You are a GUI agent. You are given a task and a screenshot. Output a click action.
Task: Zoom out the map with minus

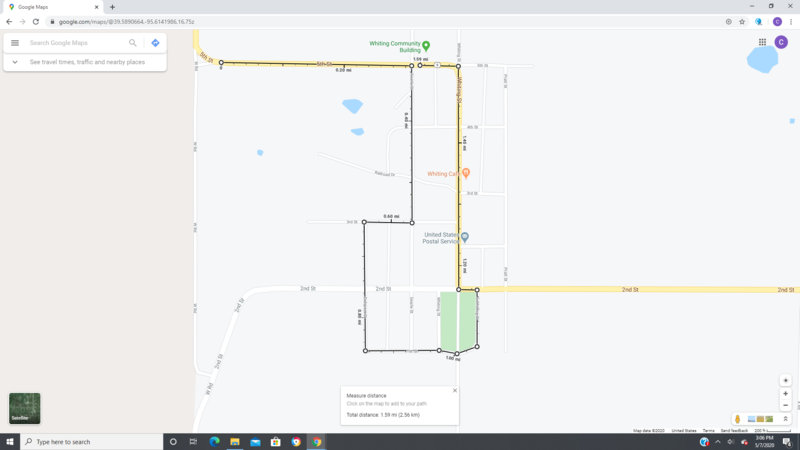point(786,406)
